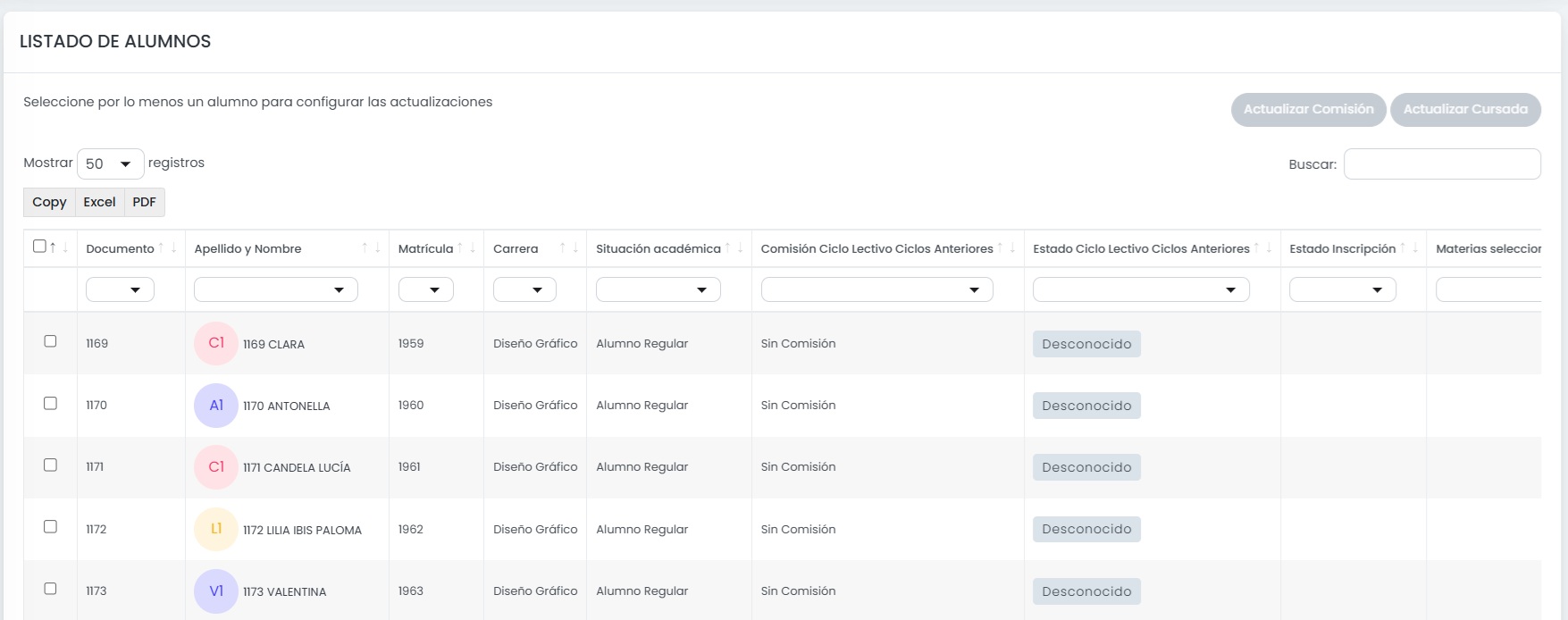
Task: Click matrícula value 1960
Action: (411, 405)
